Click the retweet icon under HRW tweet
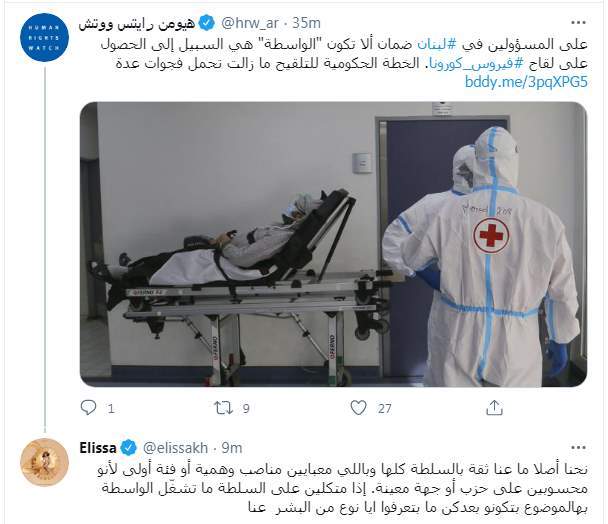The height and width of the screenshot is (524, 608). tap(223, 408)
